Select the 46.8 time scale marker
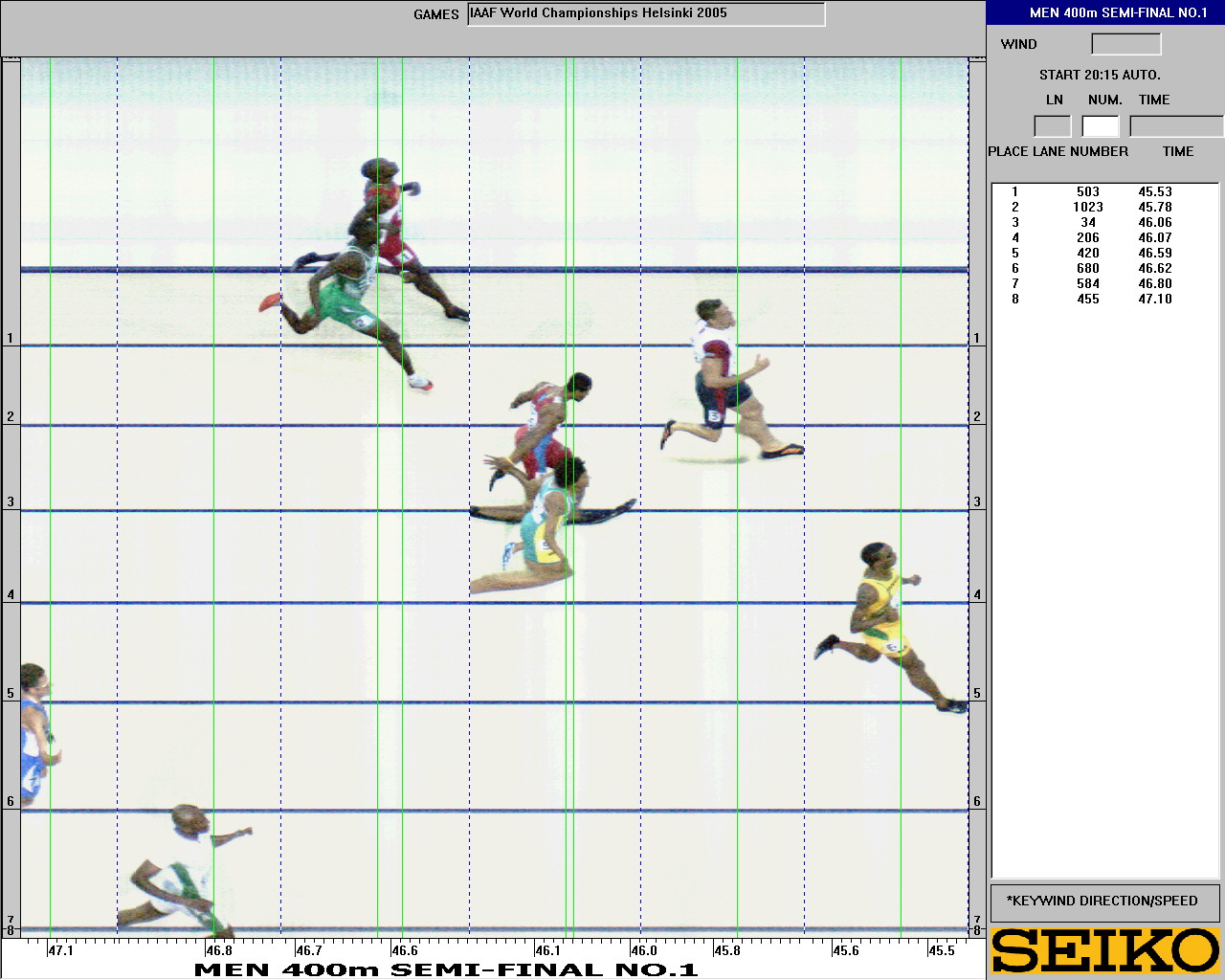Viewport: 1225px width, 980px height. coord(218,950)
